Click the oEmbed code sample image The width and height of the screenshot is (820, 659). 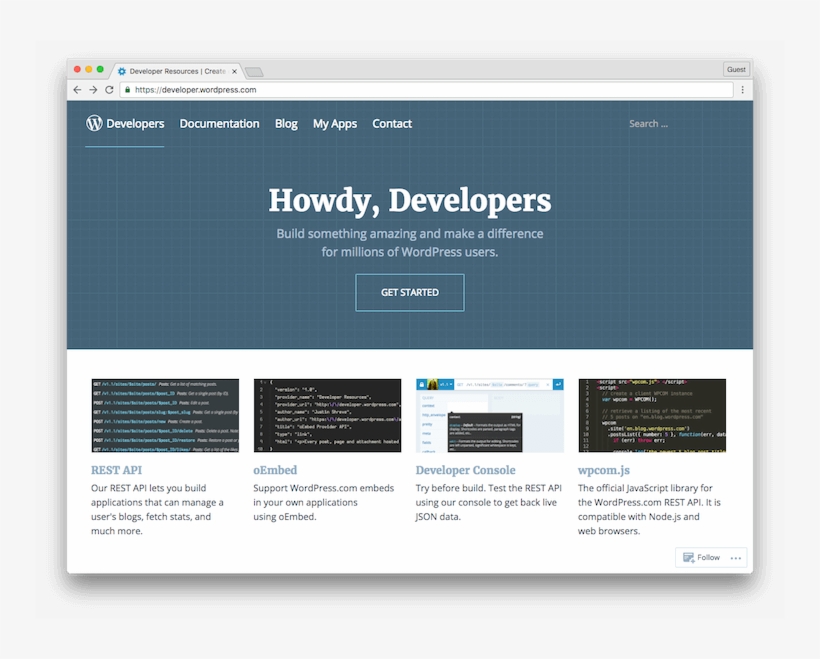327,414
